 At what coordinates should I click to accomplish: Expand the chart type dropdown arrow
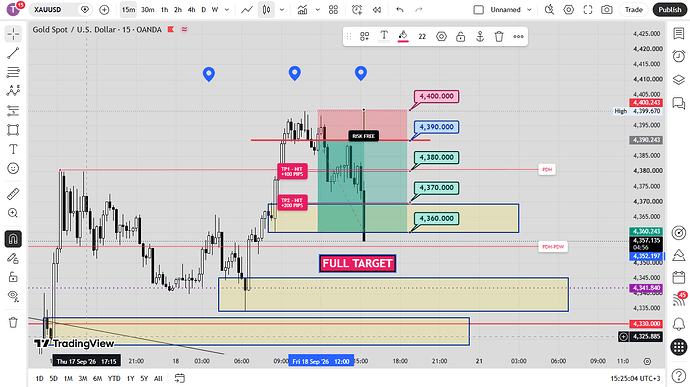(x=282, y=9)
